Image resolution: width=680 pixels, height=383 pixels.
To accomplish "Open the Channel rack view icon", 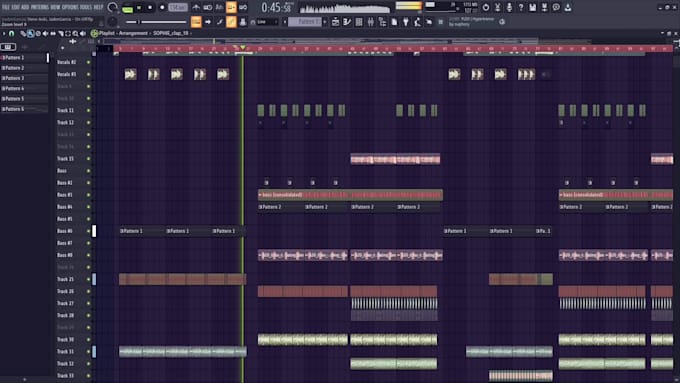I will 359,22.
